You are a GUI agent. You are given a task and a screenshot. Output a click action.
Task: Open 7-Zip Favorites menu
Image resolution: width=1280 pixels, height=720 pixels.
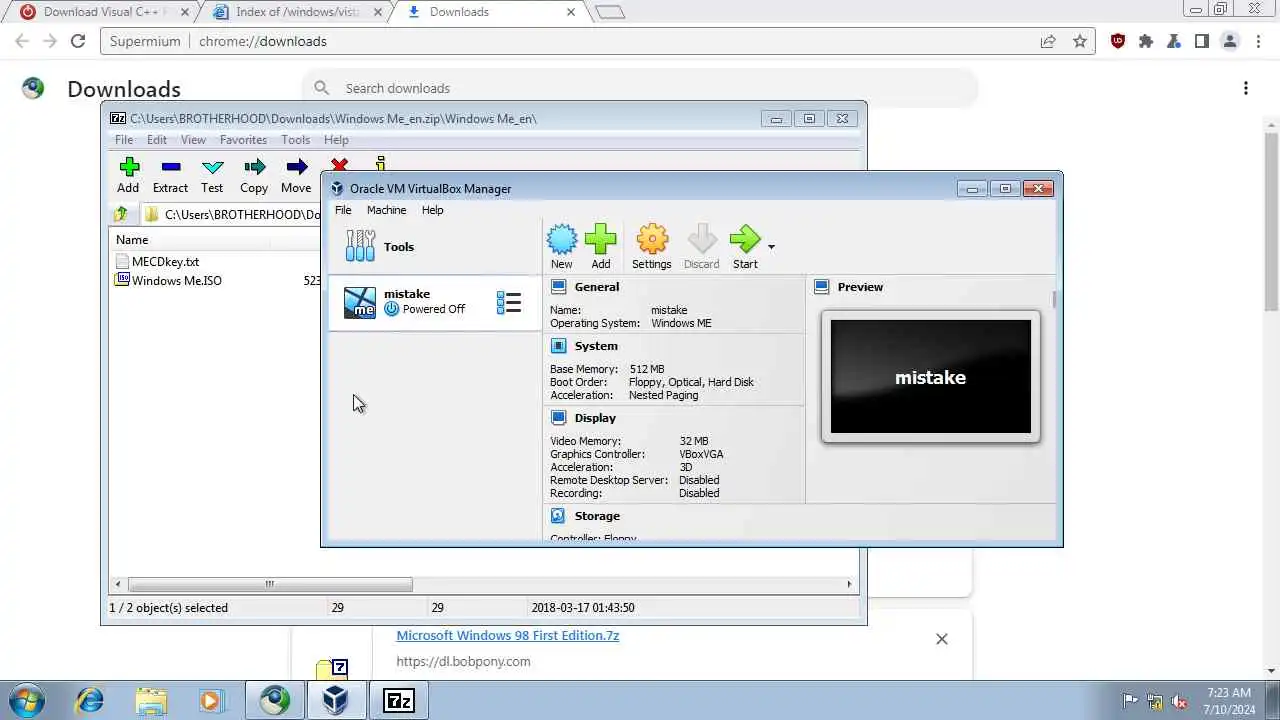(x=243, y=140)
